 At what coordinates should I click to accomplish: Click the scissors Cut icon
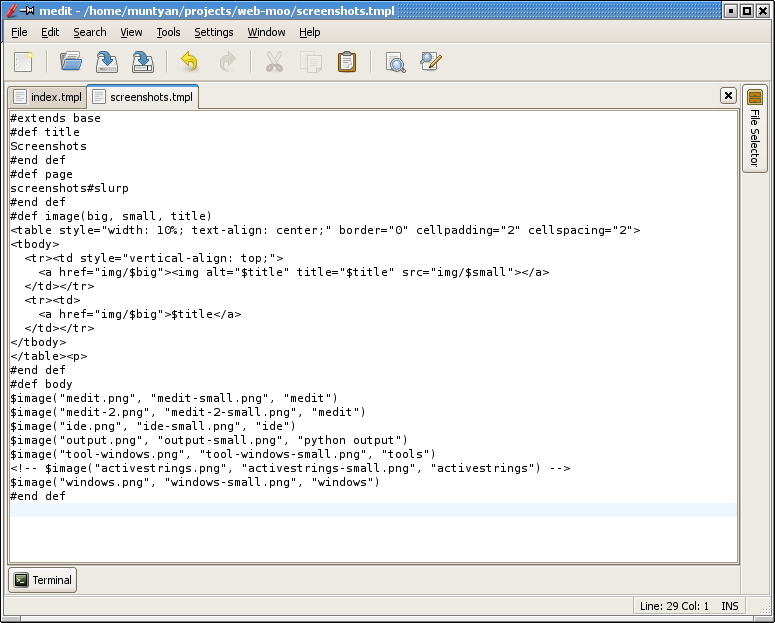pyautogui.click(x=274, y=62)
